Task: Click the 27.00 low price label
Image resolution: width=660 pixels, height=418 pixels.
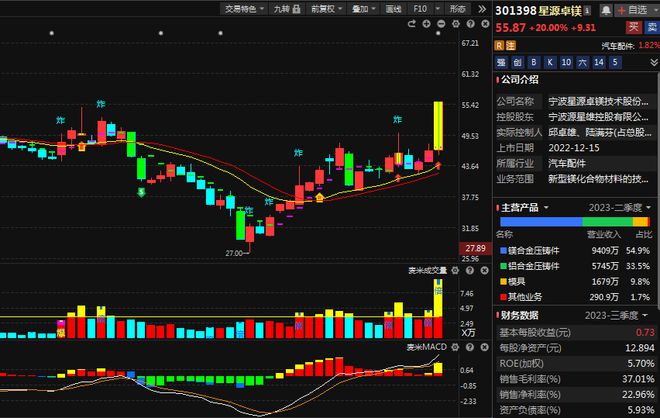Action: click(234, 253)
